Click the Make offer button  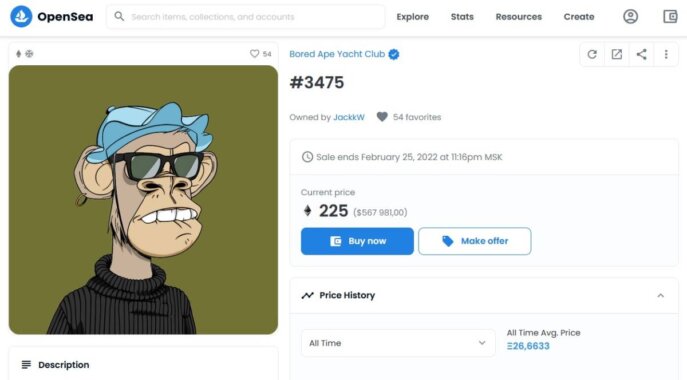click(475, 241)
